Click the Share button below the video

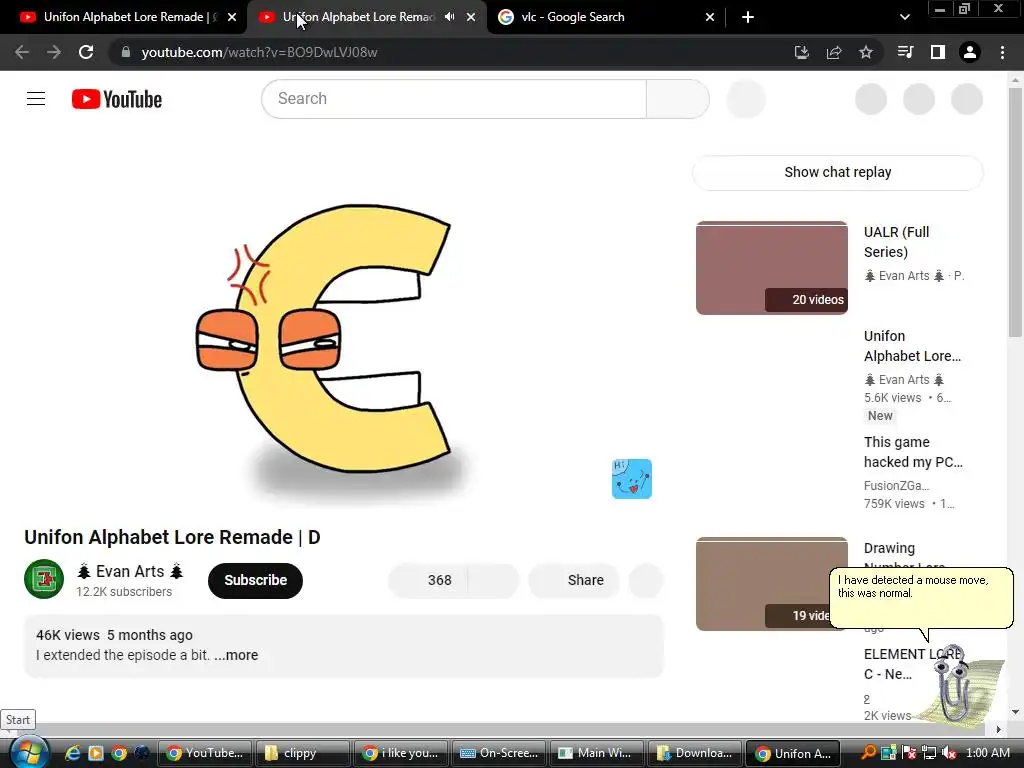(x=574, y=581)
